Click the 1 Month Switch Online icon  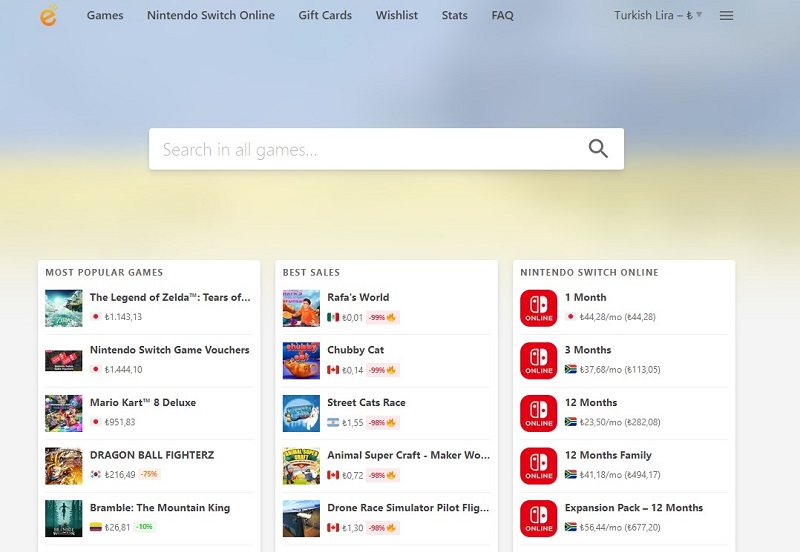539,308
